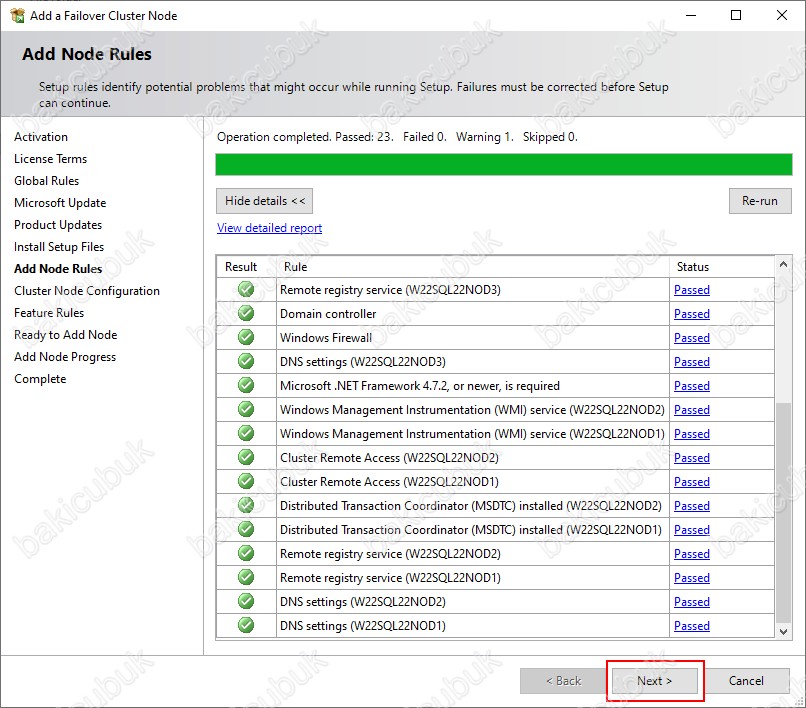806x708 pixels.
Task: Click check icon for Cluster Remote Access W22SQL22NOD2
Action: (x=246, y=457)
